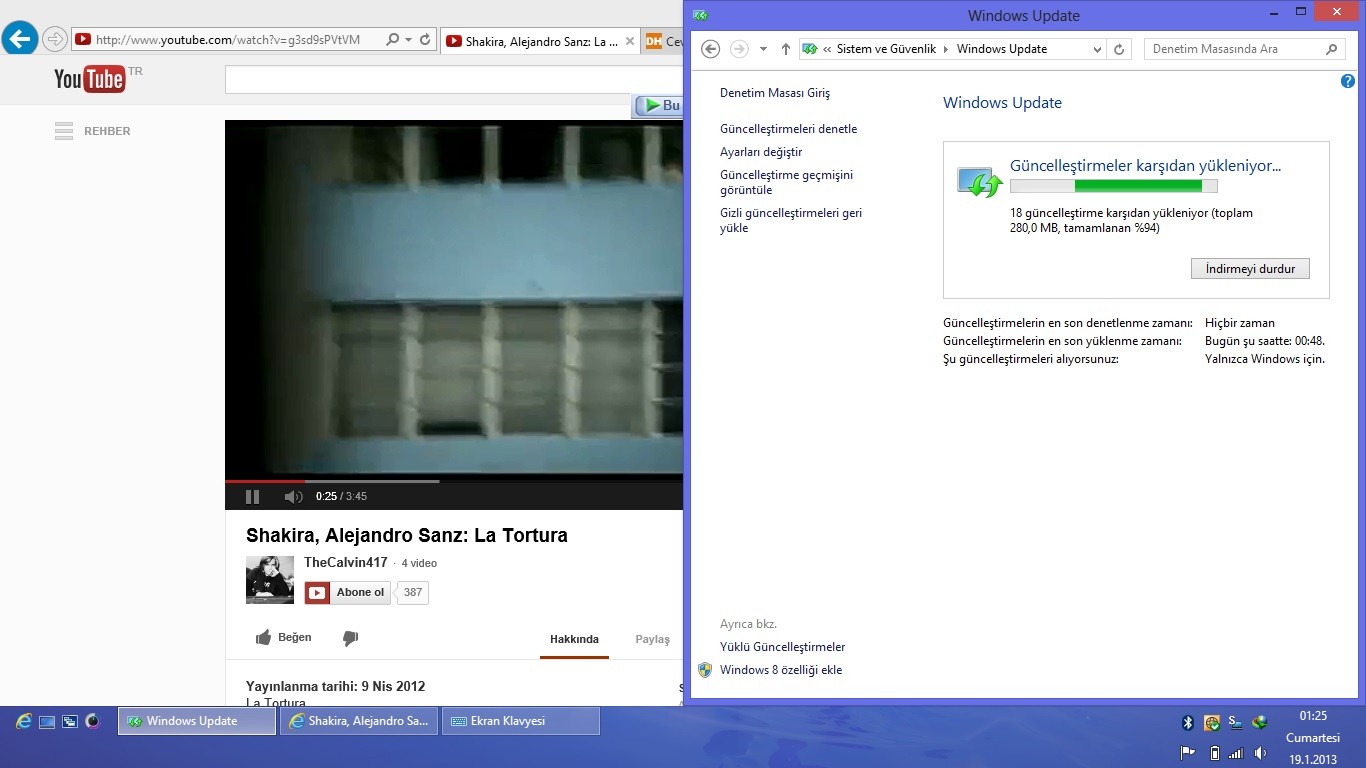This screenshot has width=1366, height=768.
Task: Open TheCalvin417 channel avatar
Action: tap(270, 580)
